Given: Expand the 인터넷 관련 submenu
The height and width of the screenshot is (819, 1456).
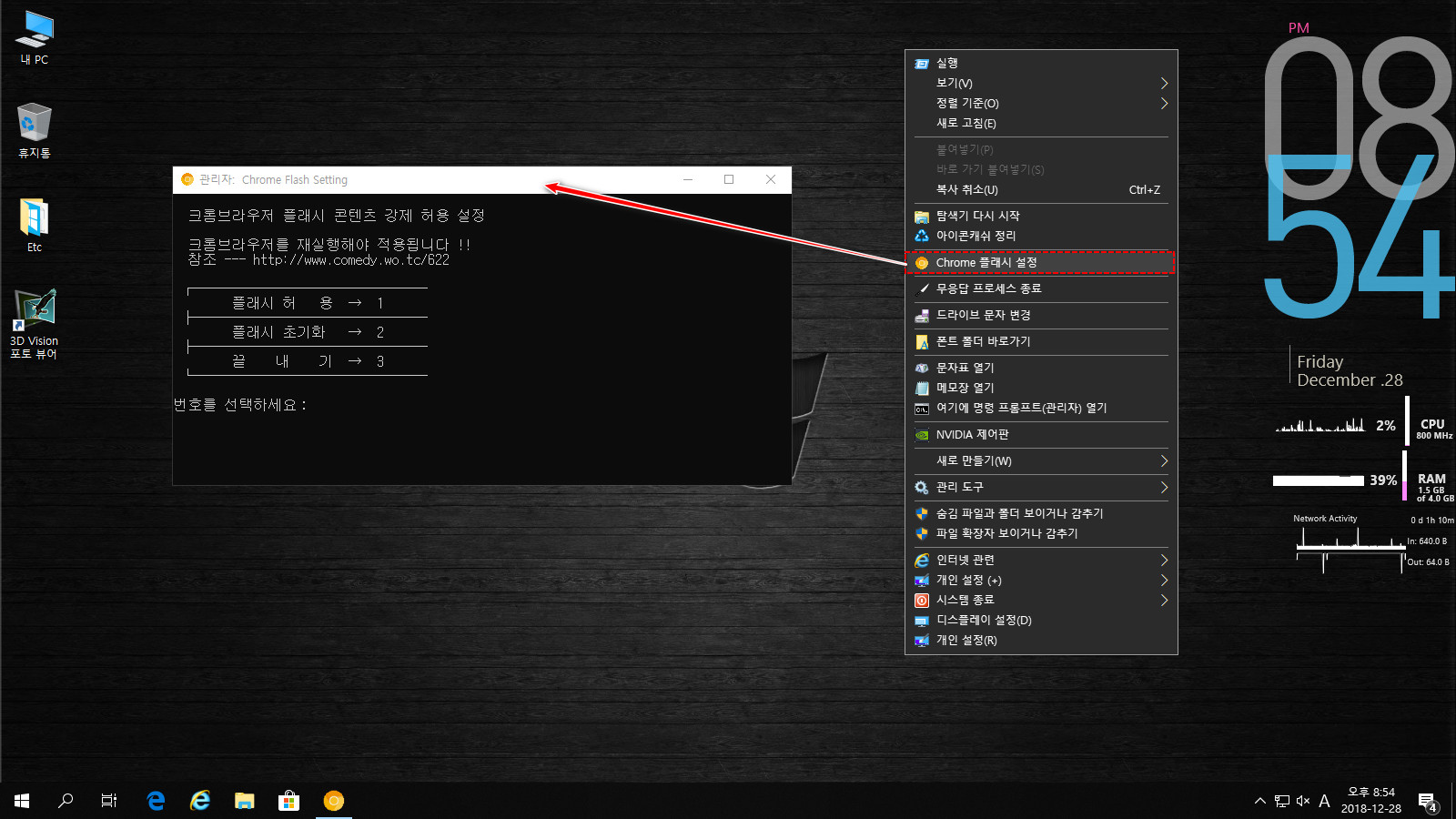Looking at the screenshot, I should click(x=1041, y=560).
